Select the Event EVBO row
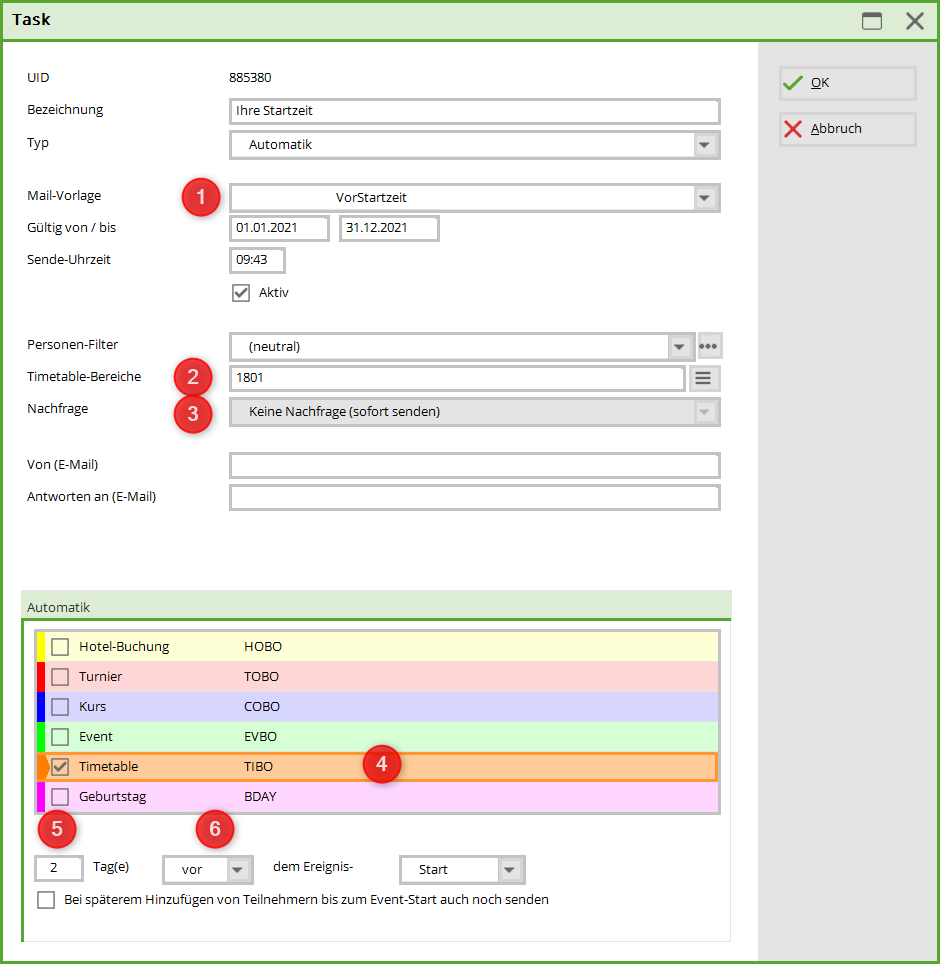 point(400,737)
